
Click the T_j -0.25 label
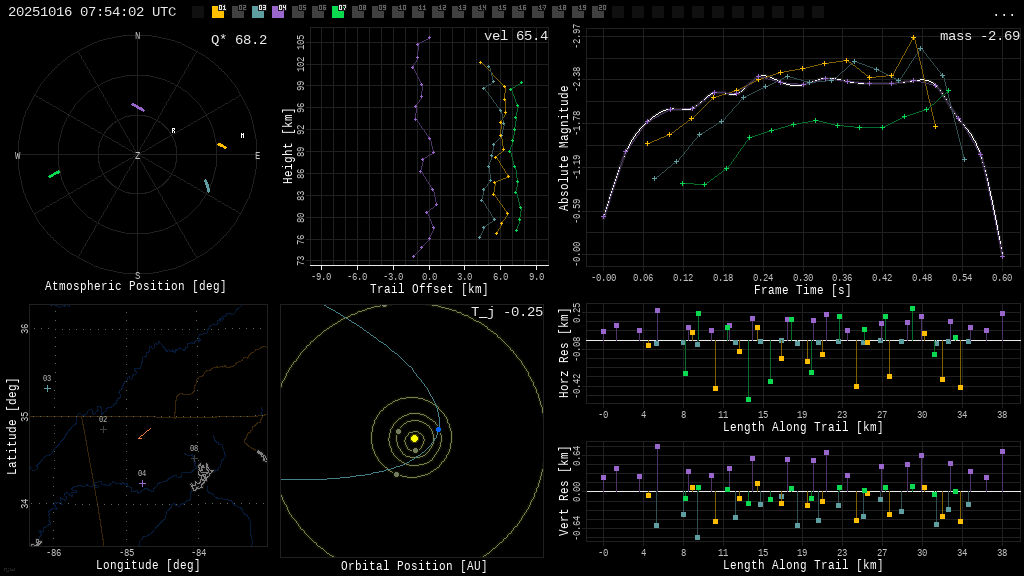pos(507,312)
